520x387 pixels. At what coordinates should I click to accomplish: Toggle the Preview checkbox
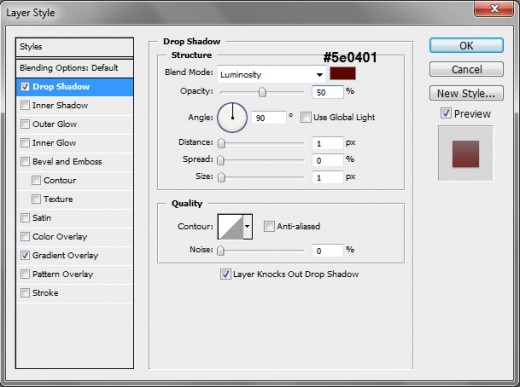pos(446,113)
